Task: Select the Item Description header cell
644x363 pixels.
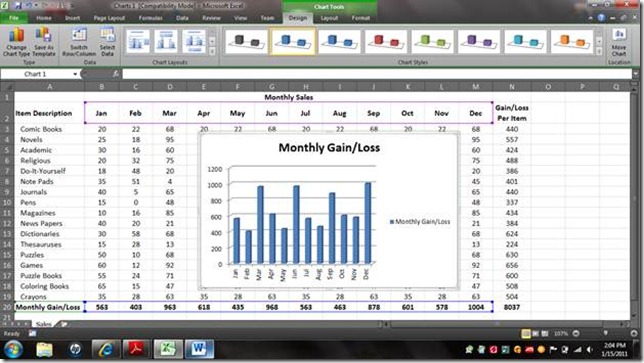Action: pyautogui.click(x=44, y=113)
